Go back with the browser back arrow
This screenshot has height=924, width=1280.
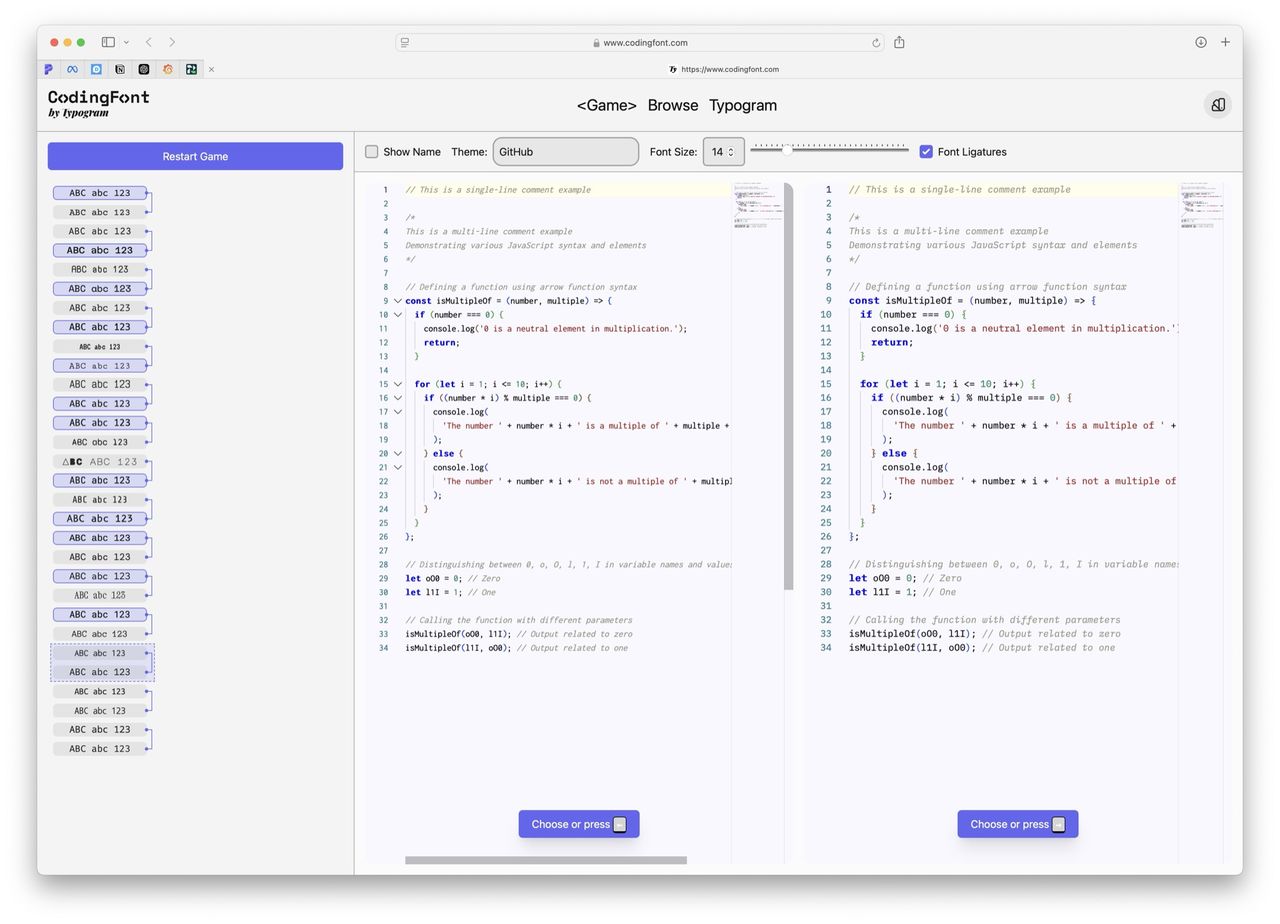coord(149,42)
